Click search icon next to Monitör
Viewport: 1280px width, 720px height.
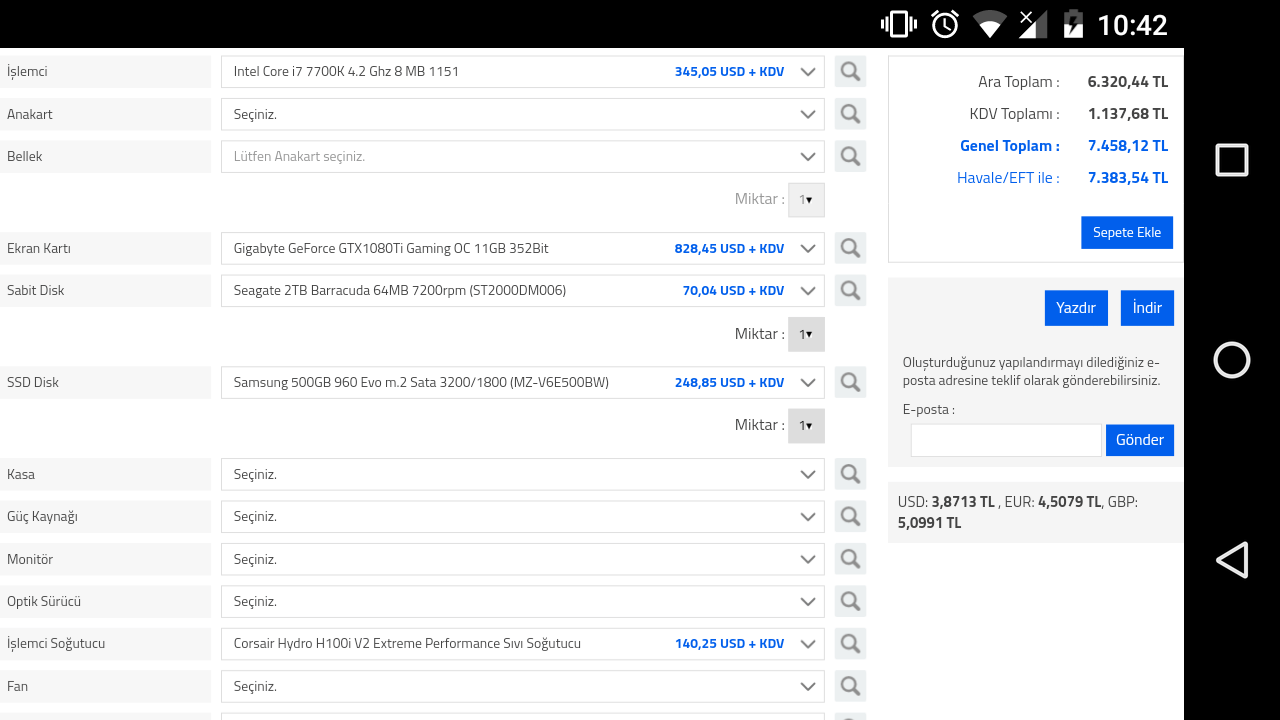(850, 559)
